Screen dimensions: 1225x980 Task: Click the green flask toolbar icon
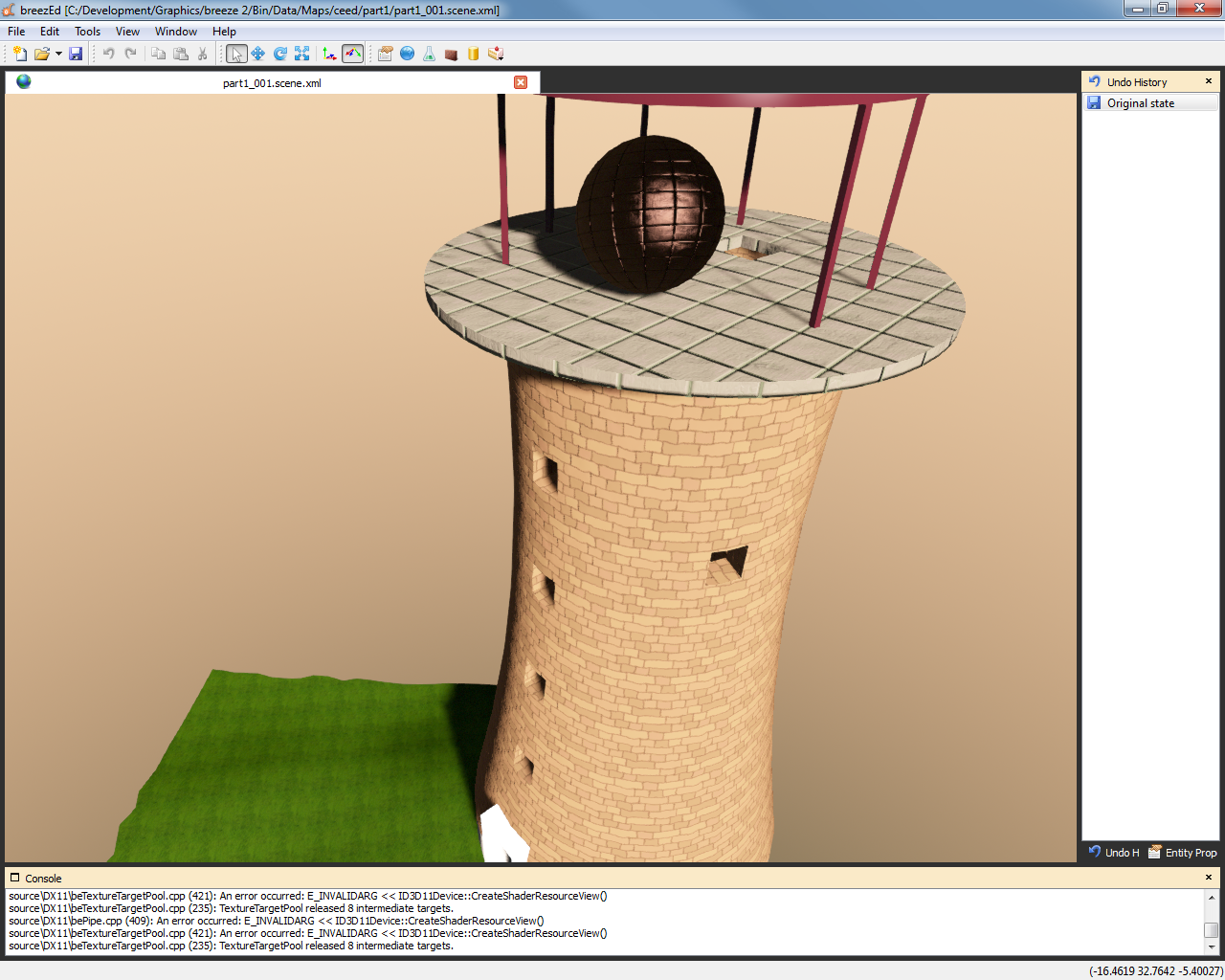coord(430,54)
